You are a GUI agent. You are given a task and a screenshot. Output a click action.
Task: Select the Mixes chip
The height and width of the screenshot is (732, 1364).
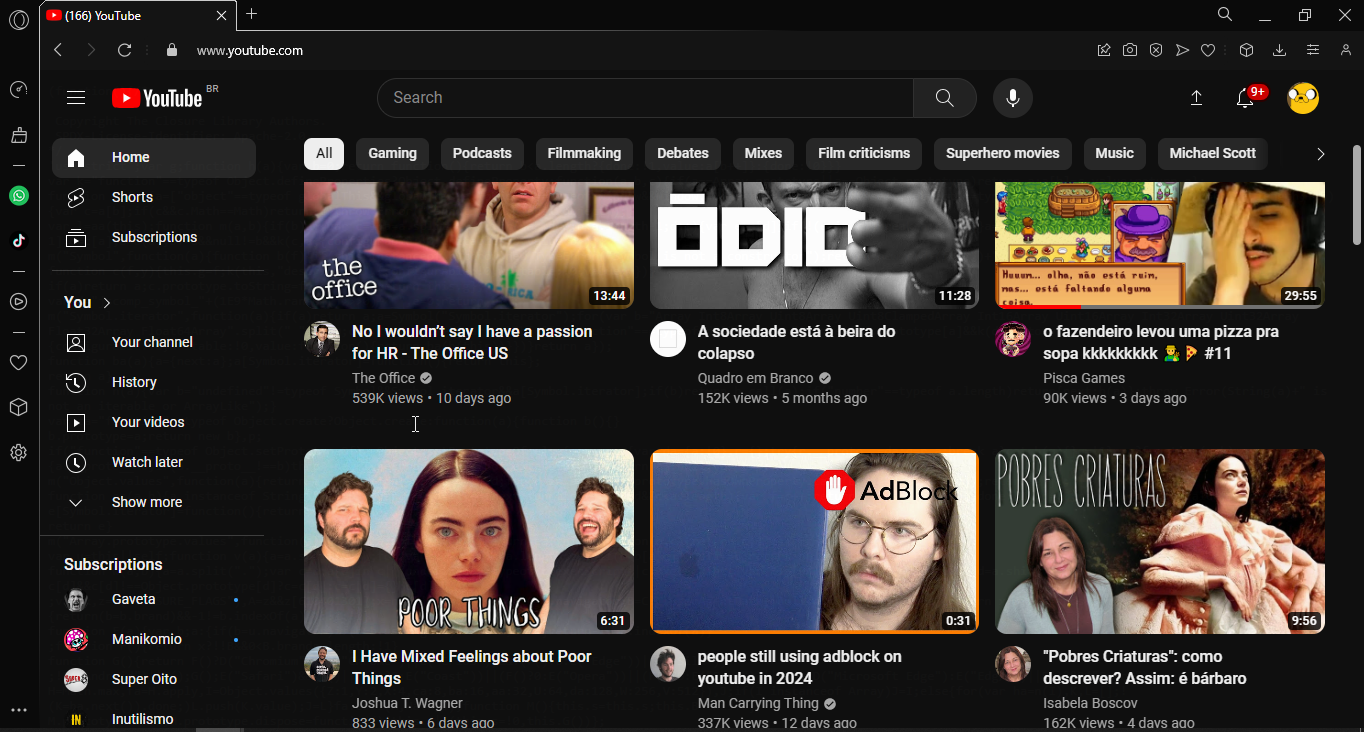coord(763,154)
